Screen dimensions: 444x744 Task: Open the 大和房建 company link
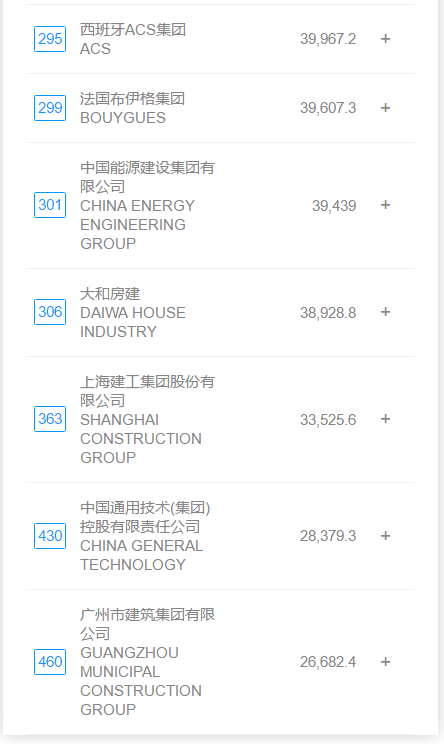(x=110, y=294)
